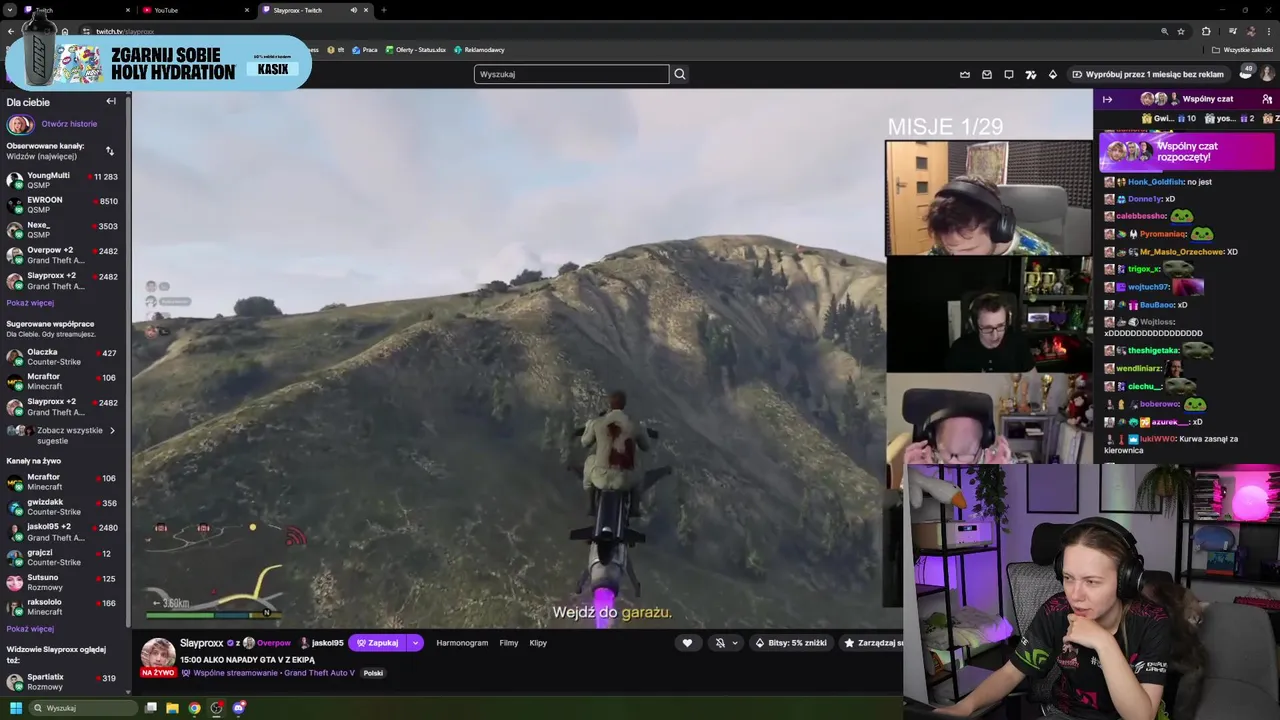This screenshot has width=1280, height=720.
Task: Expand Zobacz wszystkie sugestie
Action: click(x=62, y=435)
